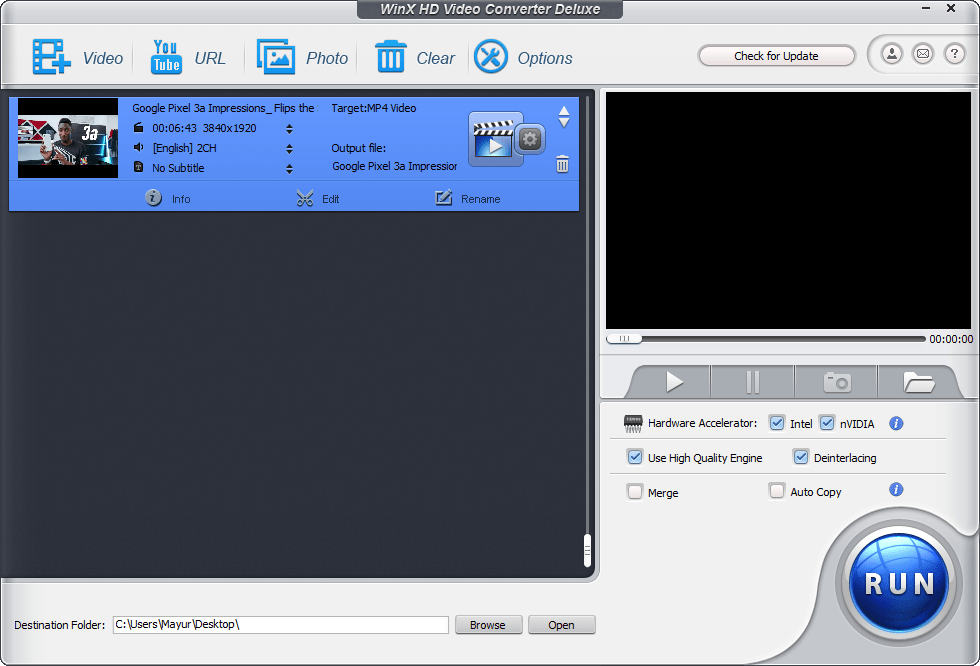Click Hardware Accelerator info icon
The image size is (980, 666).
pos(896,424)
